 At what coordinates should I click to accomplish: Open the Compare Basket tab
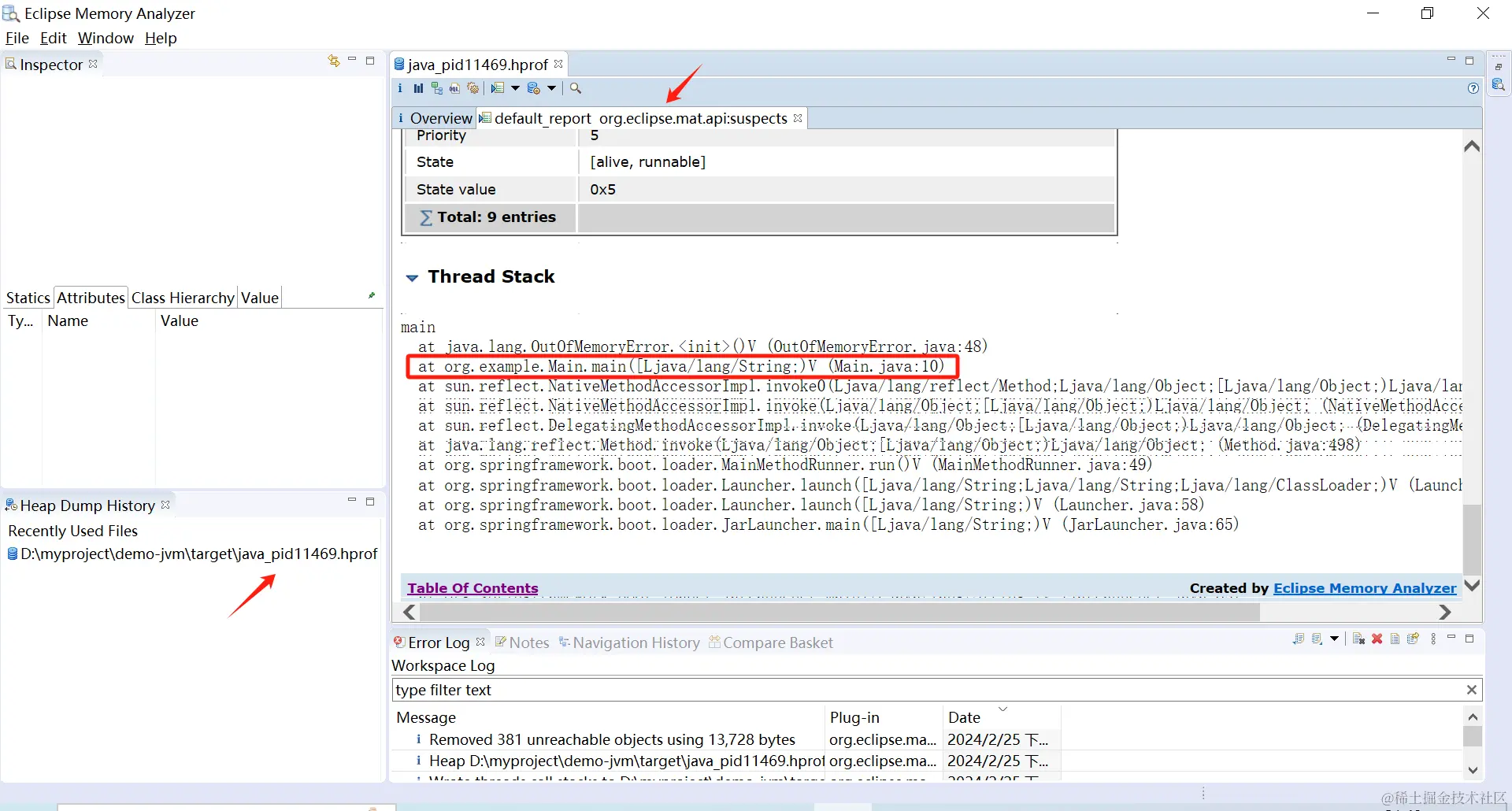click(771, 643)
